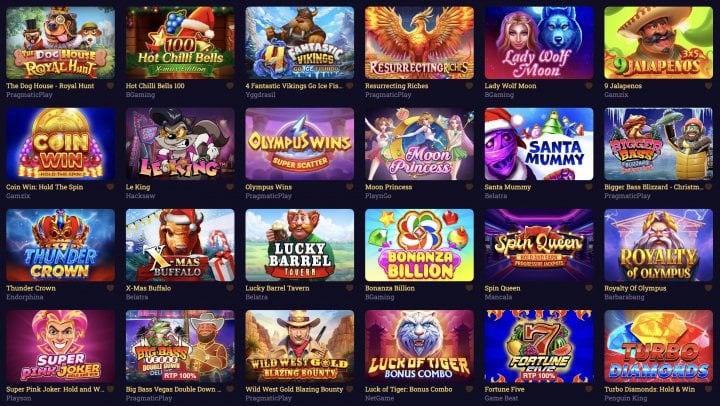Viewport: 720px width, 406px height.
Task: Click heart icon next to Thunder Crown
Action: pyautogui.click(x=110, y=288)
